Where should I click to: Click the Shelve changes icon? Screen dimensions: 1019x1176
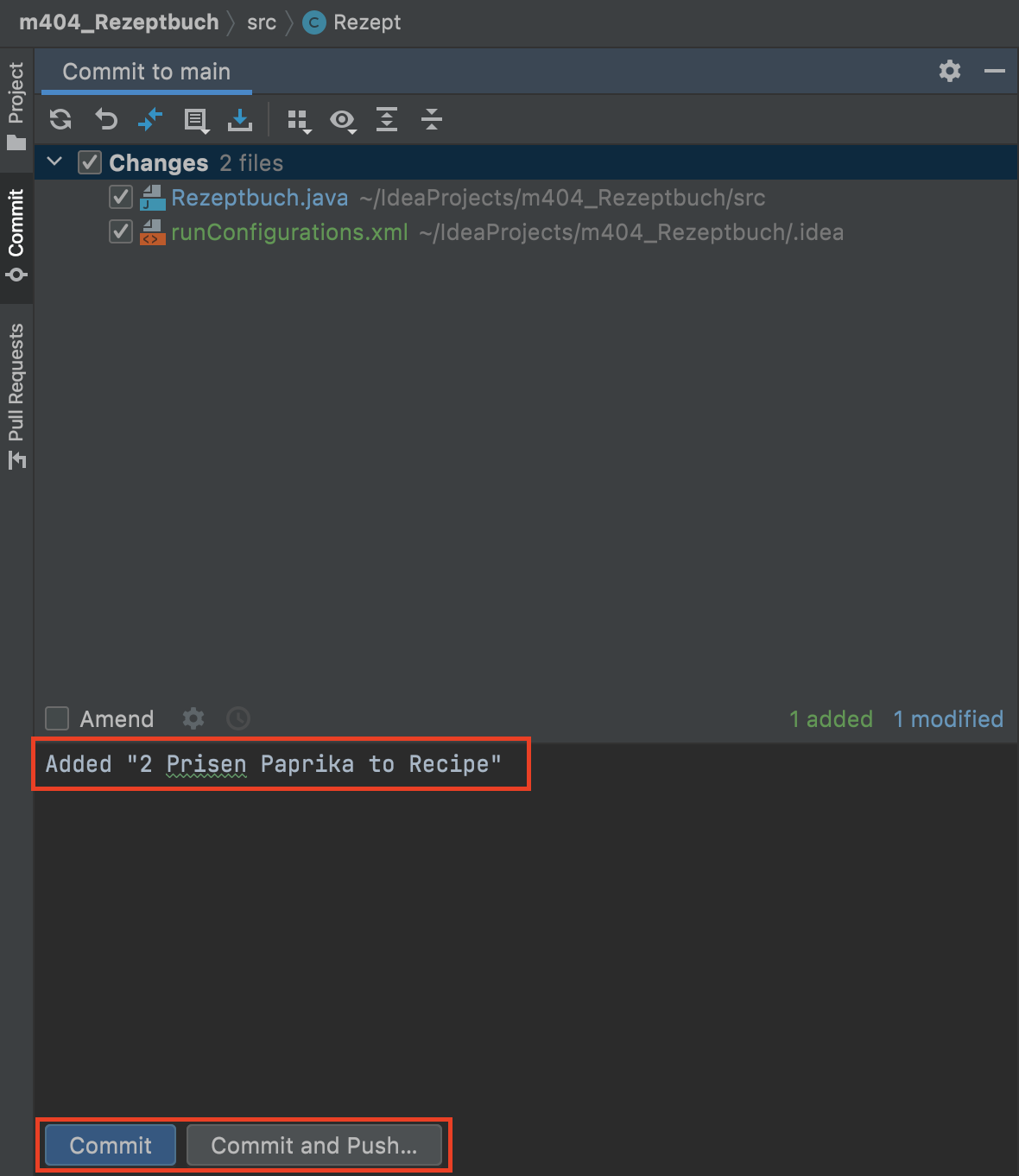(x=239, y=120)
